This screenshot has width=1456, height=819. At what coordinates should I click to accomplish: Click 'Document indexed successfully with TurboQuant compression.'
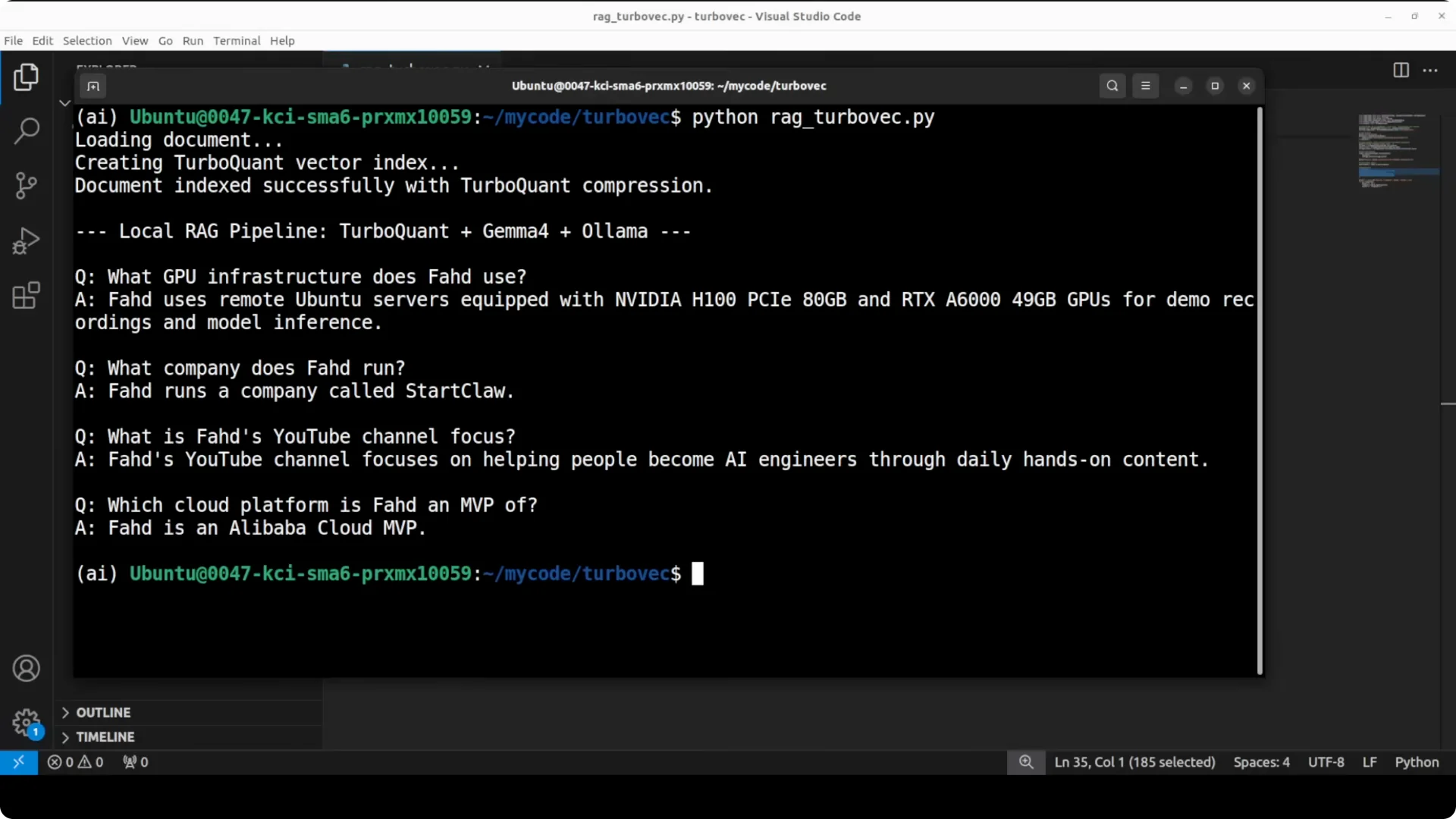click(394, 186)
